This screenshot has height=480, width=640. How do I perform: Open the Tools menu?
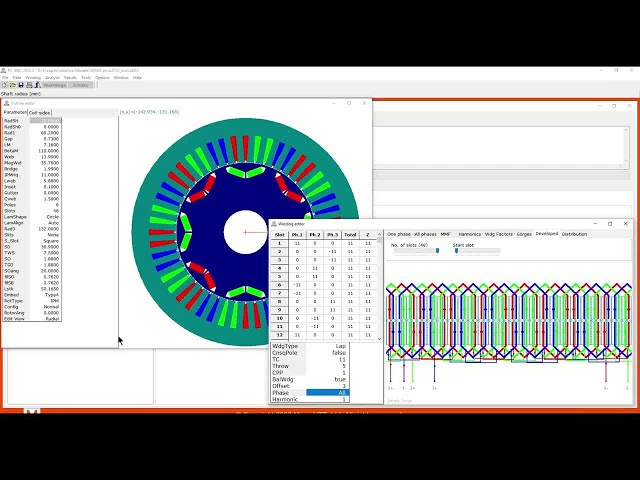pyautogui.click(x=86, y=78)
